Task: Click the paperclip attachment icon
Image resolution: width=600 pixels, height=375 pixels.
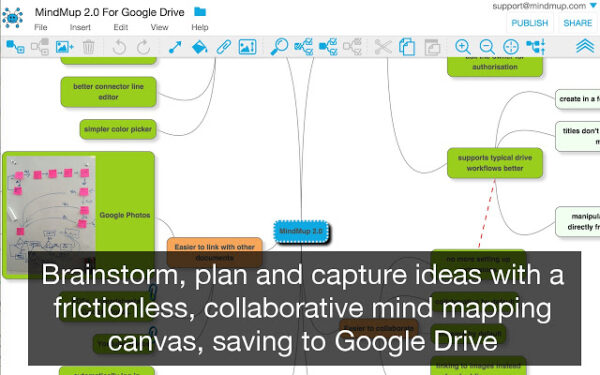Action: pos(224,47)
